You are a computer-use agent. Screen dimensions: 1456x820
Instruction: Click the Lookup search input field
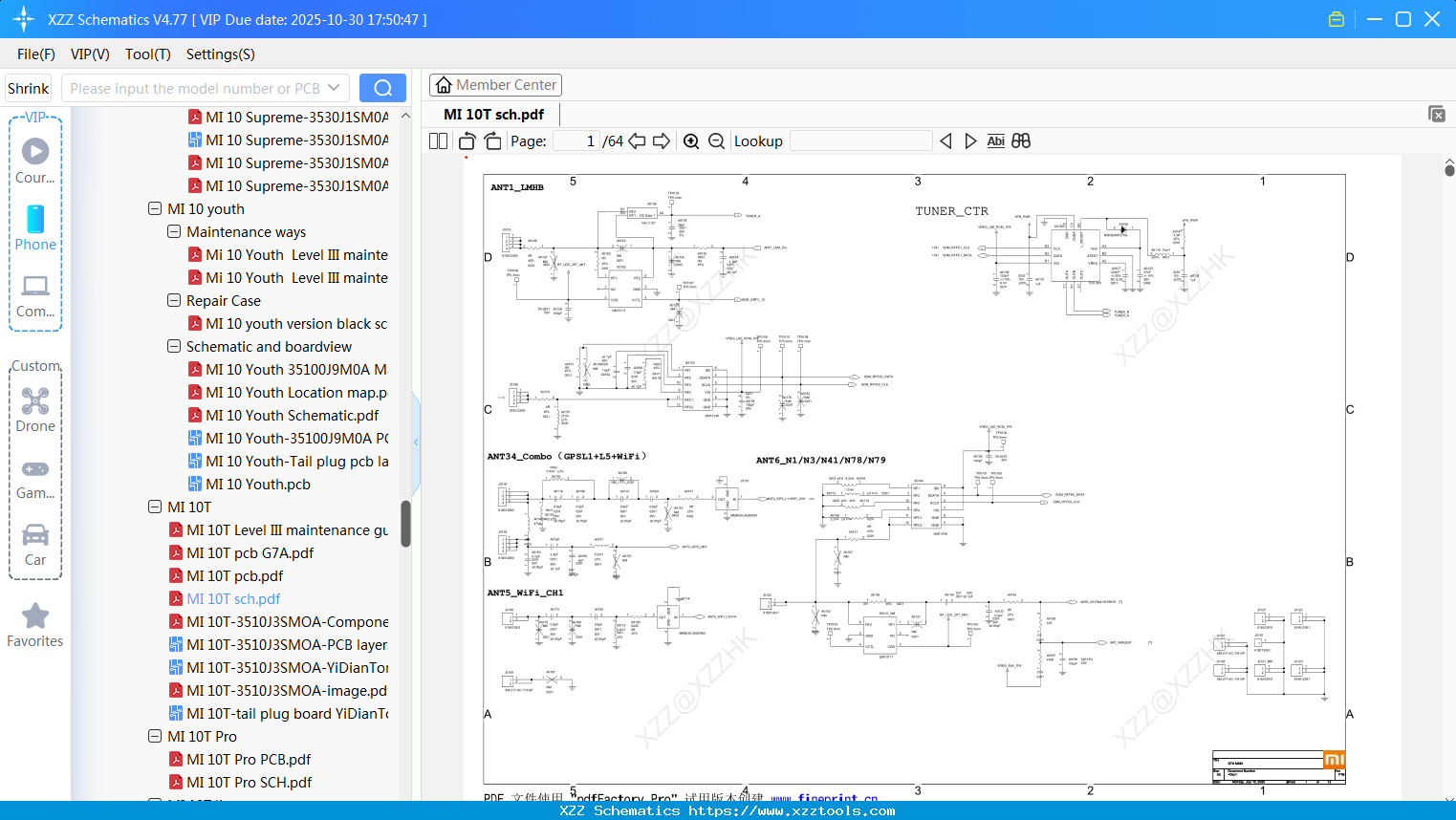861,141
